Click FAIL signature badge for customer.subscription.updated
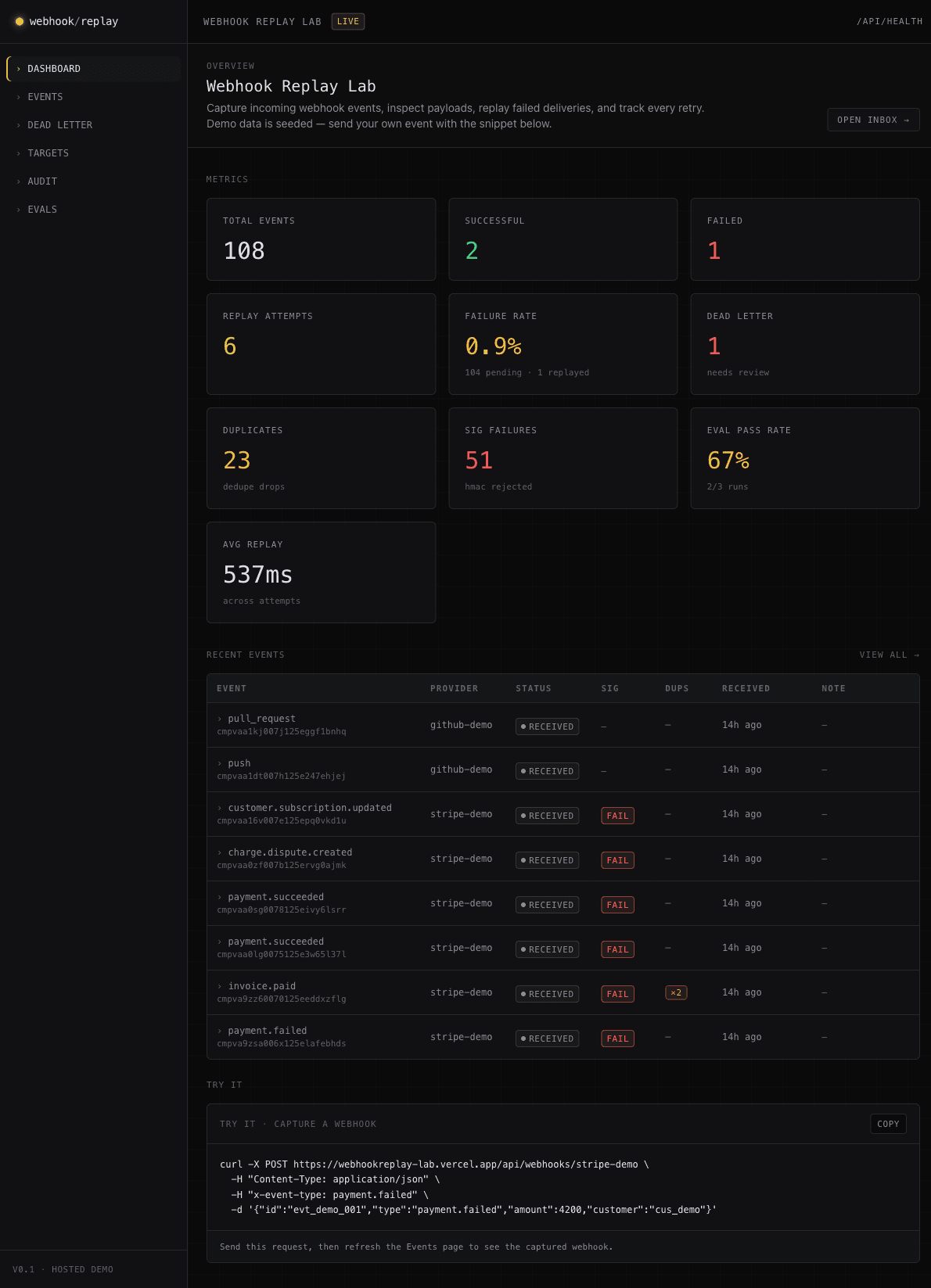This screenshot has width=931, height=1288. pos(617,816)
